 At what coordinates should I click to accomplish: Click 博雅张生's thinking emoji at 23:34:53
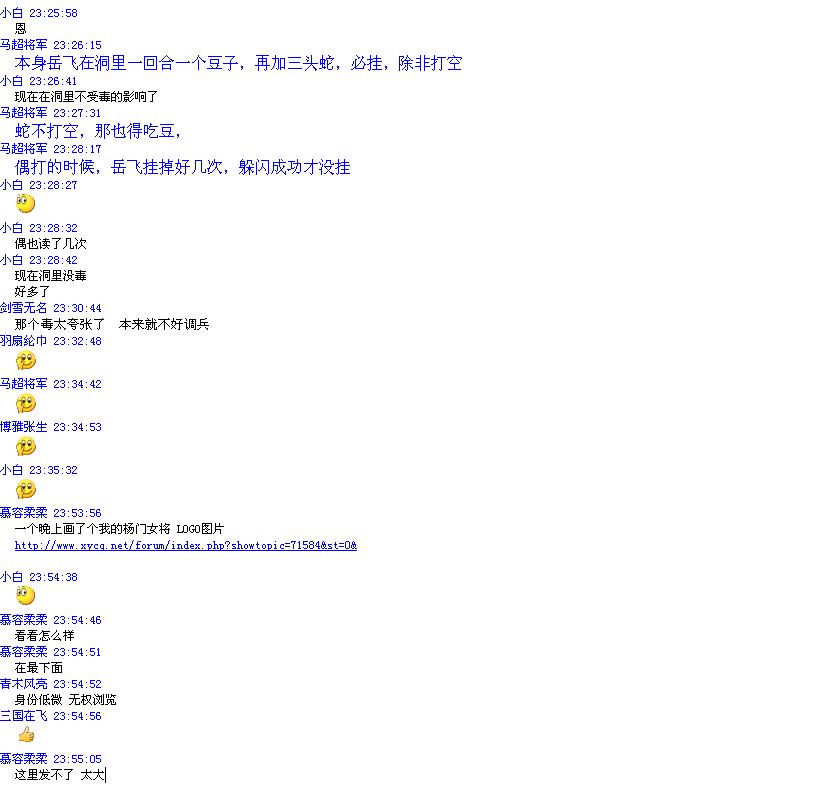tap(26, 447)
